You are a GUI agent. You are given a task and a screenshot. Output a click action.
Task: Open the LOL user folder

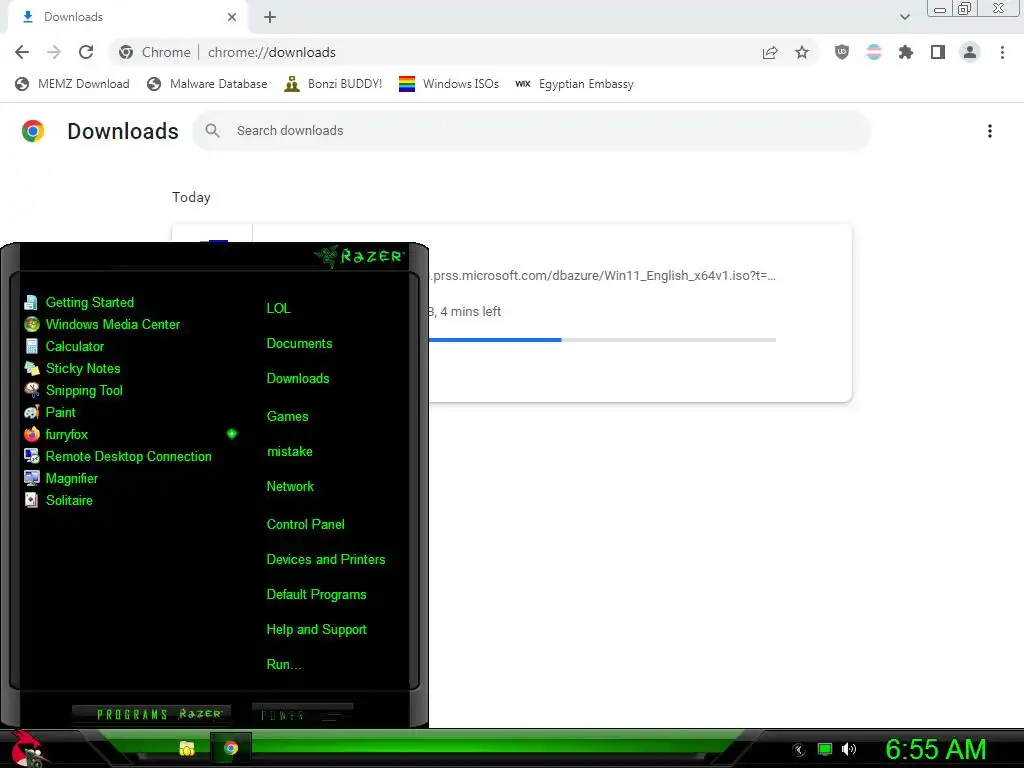tap(278, 308)
